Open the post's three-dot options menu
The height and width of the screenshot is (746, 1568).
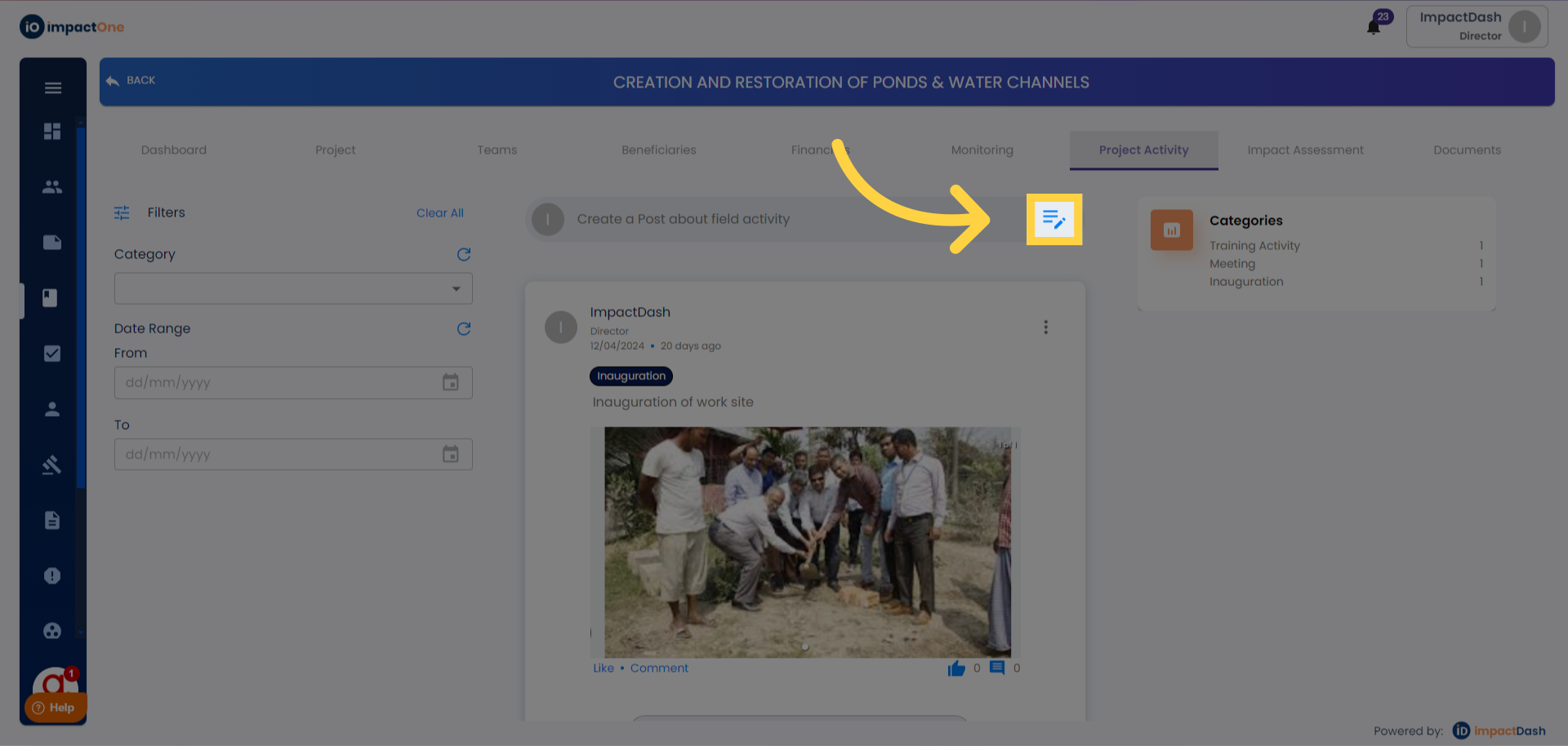1045,328
